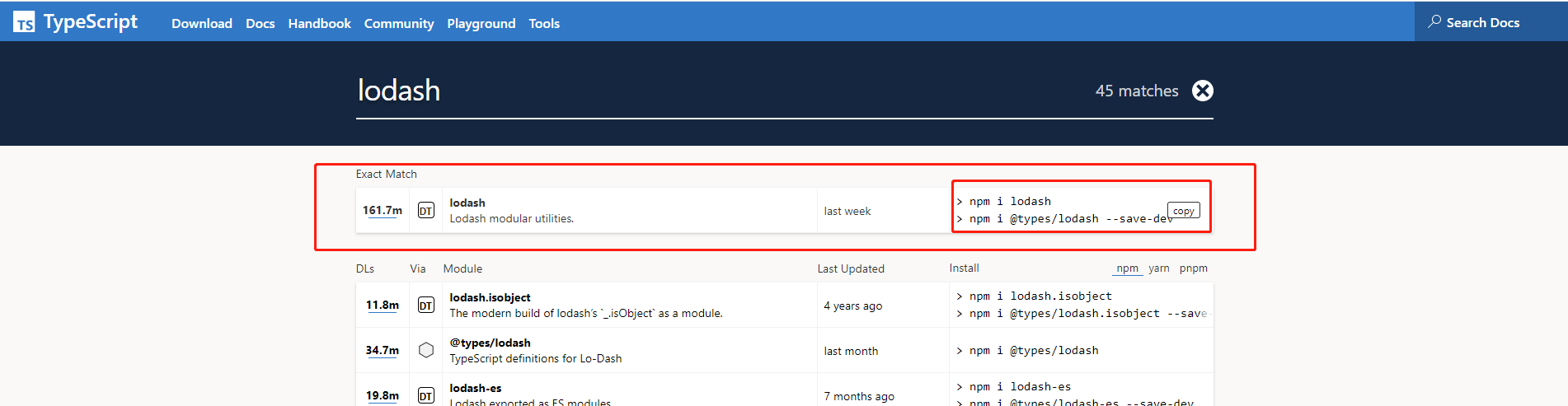Open the Community menu item
This screenshot has width=1568, height=406.
tap(399, 23)
